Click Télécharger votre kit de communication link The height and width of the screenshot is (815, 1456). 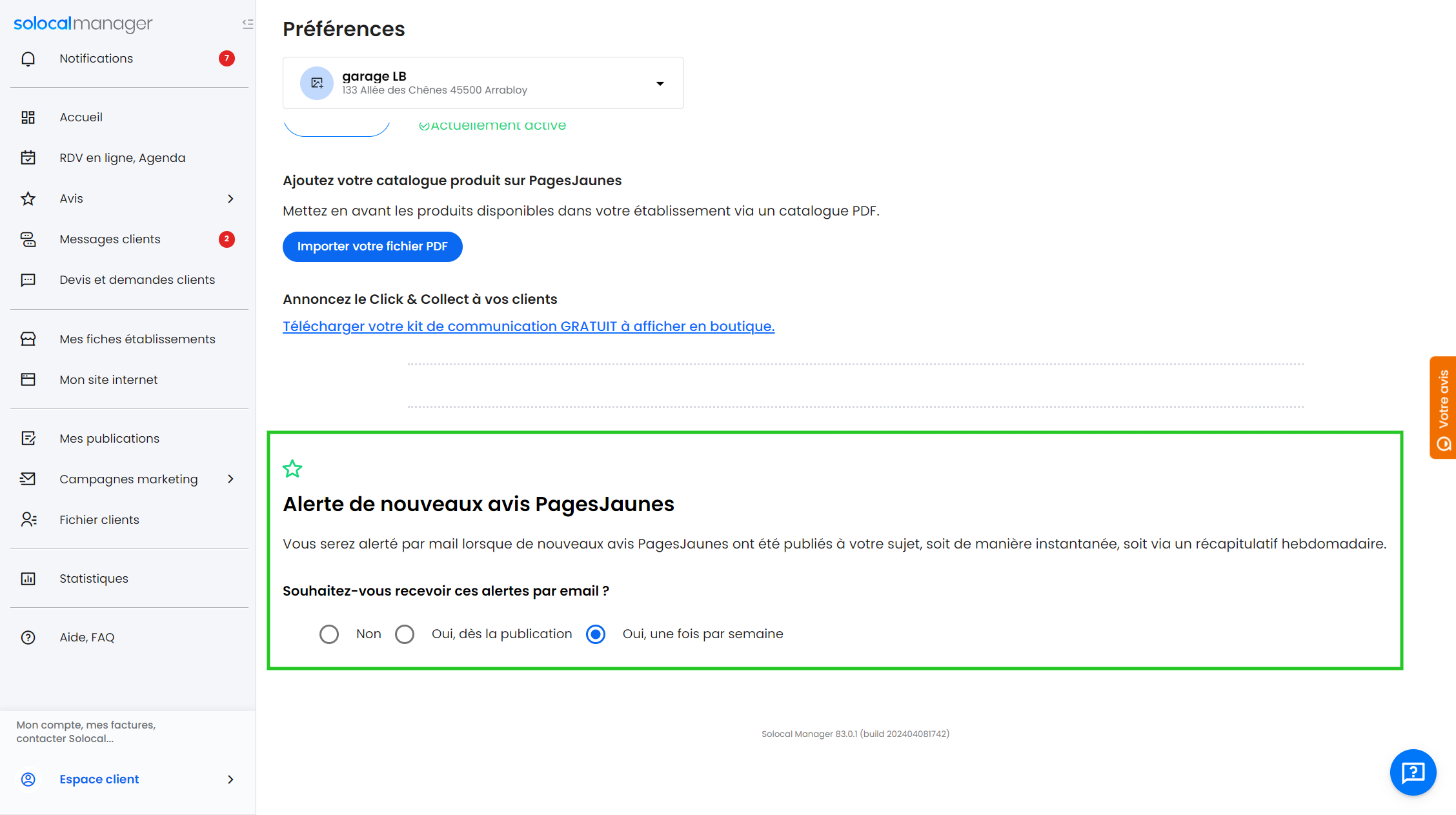[x=529, y=327]
